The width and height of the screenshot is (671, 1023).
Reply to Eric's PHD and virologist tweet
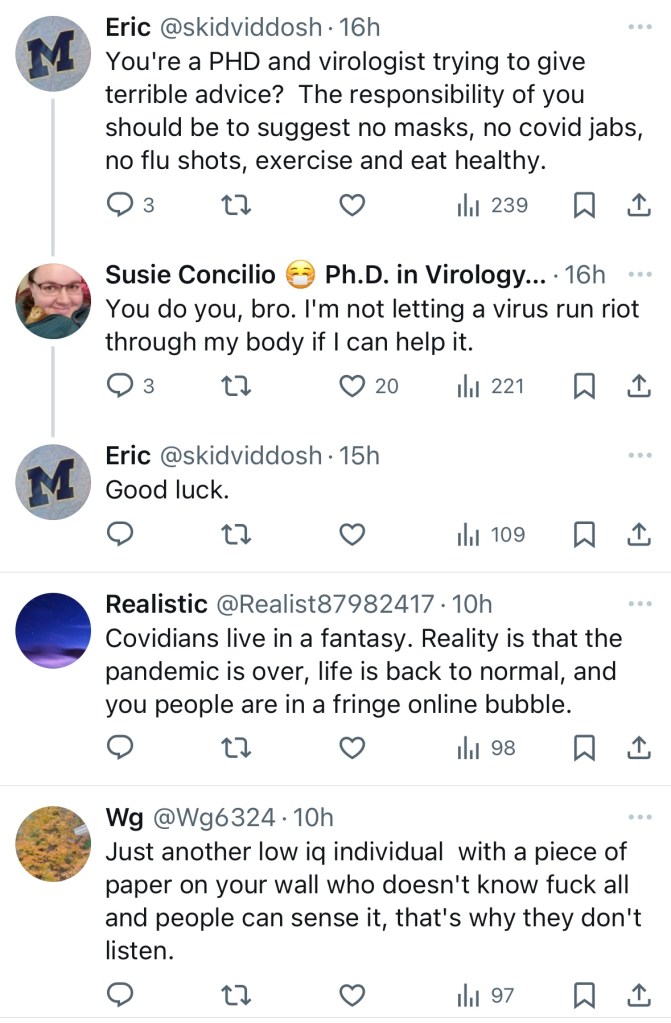pyautogui.click(x=120, y=205)
